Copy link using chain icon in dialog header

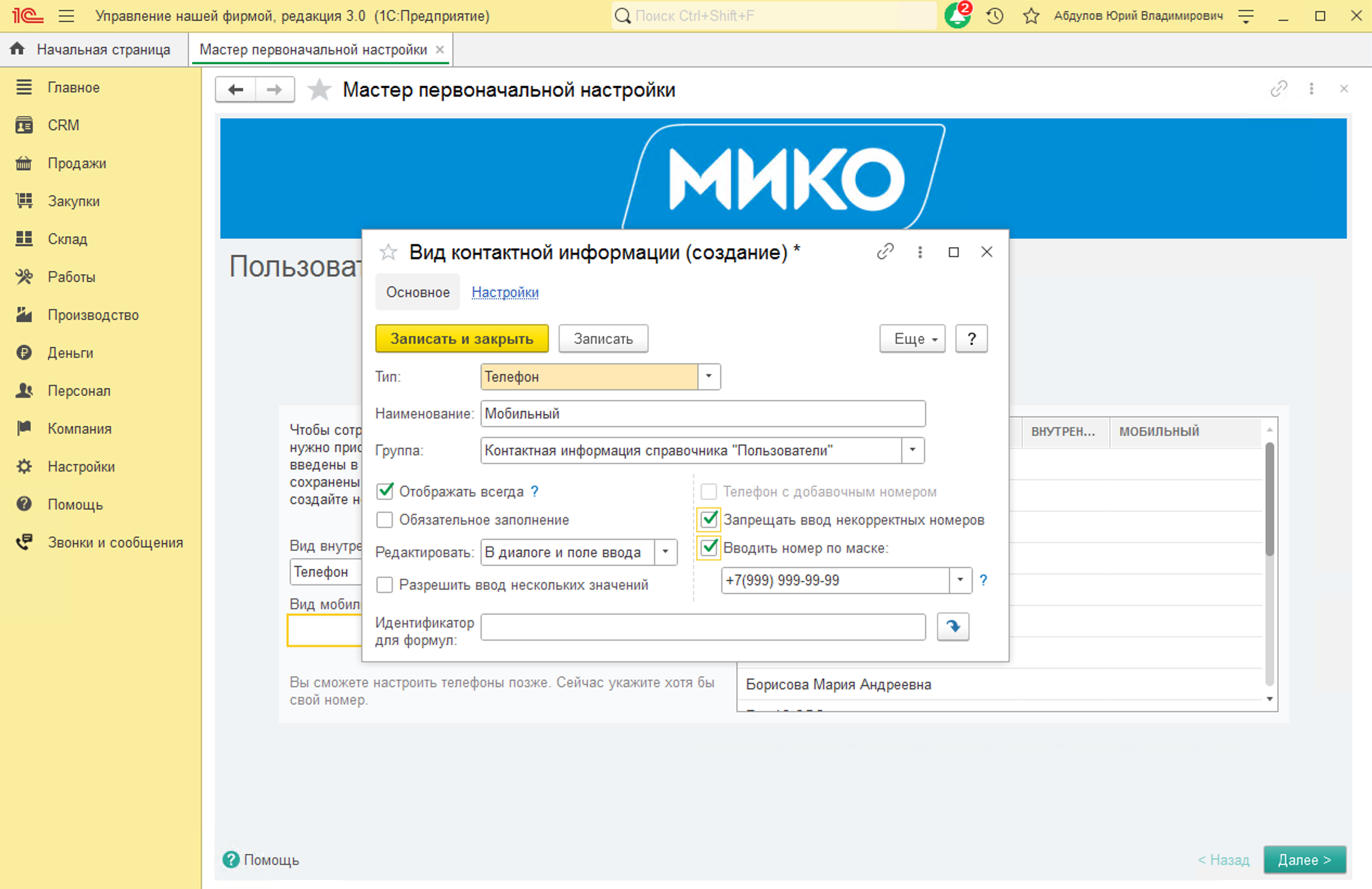pyautogui.click(x=886, y=252)
